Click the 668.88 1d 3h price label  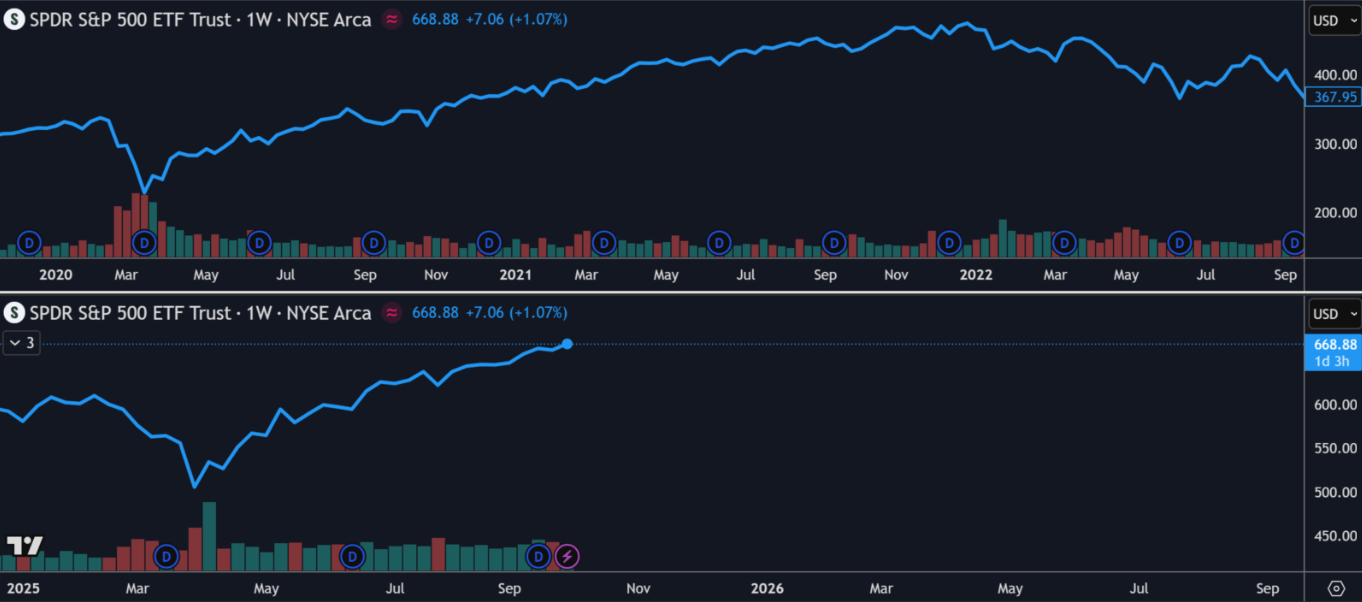pos(1333,352)
